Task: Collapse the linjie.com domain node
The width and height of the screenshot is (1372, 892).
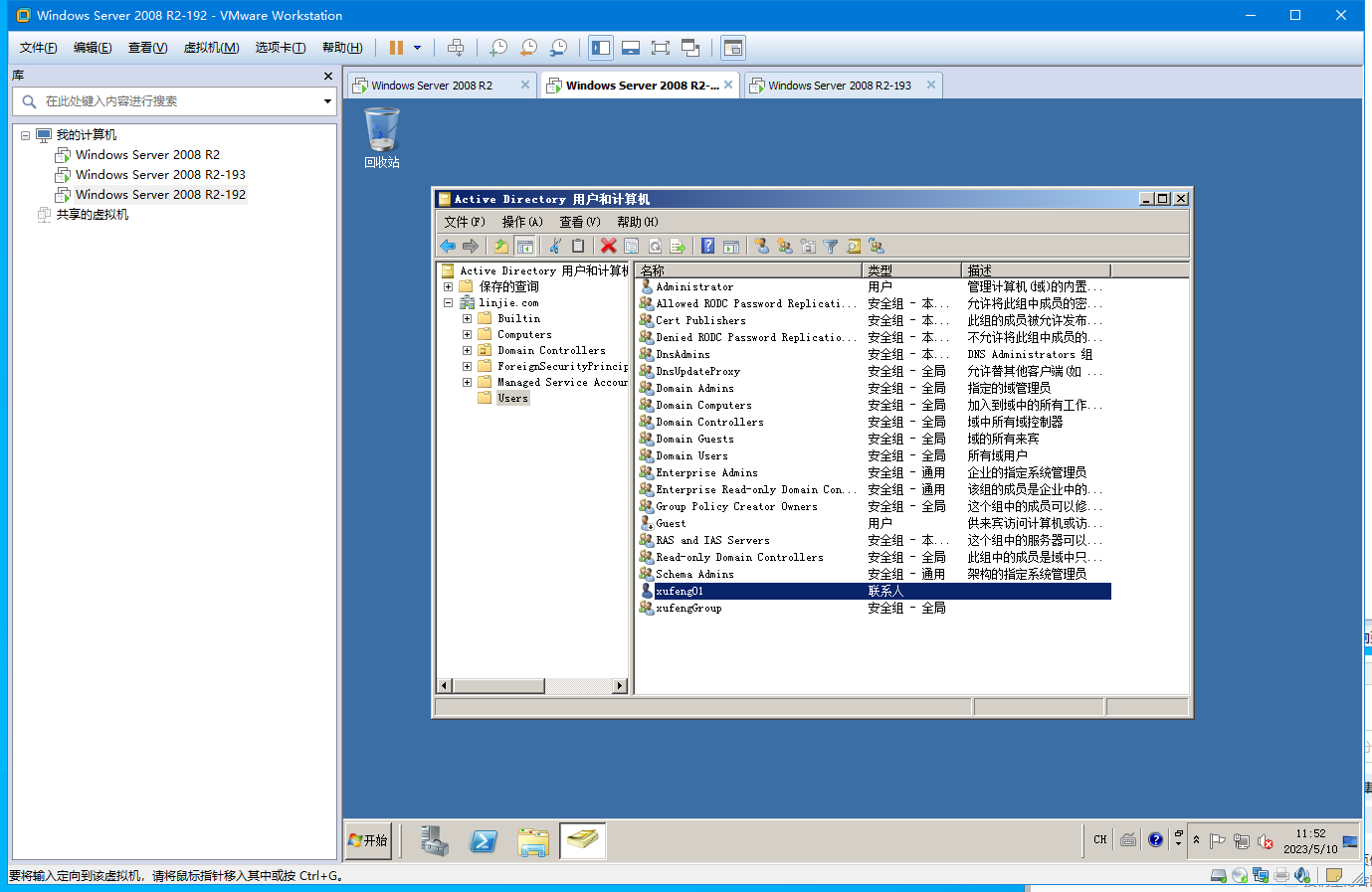Action: tap(448, 302)
